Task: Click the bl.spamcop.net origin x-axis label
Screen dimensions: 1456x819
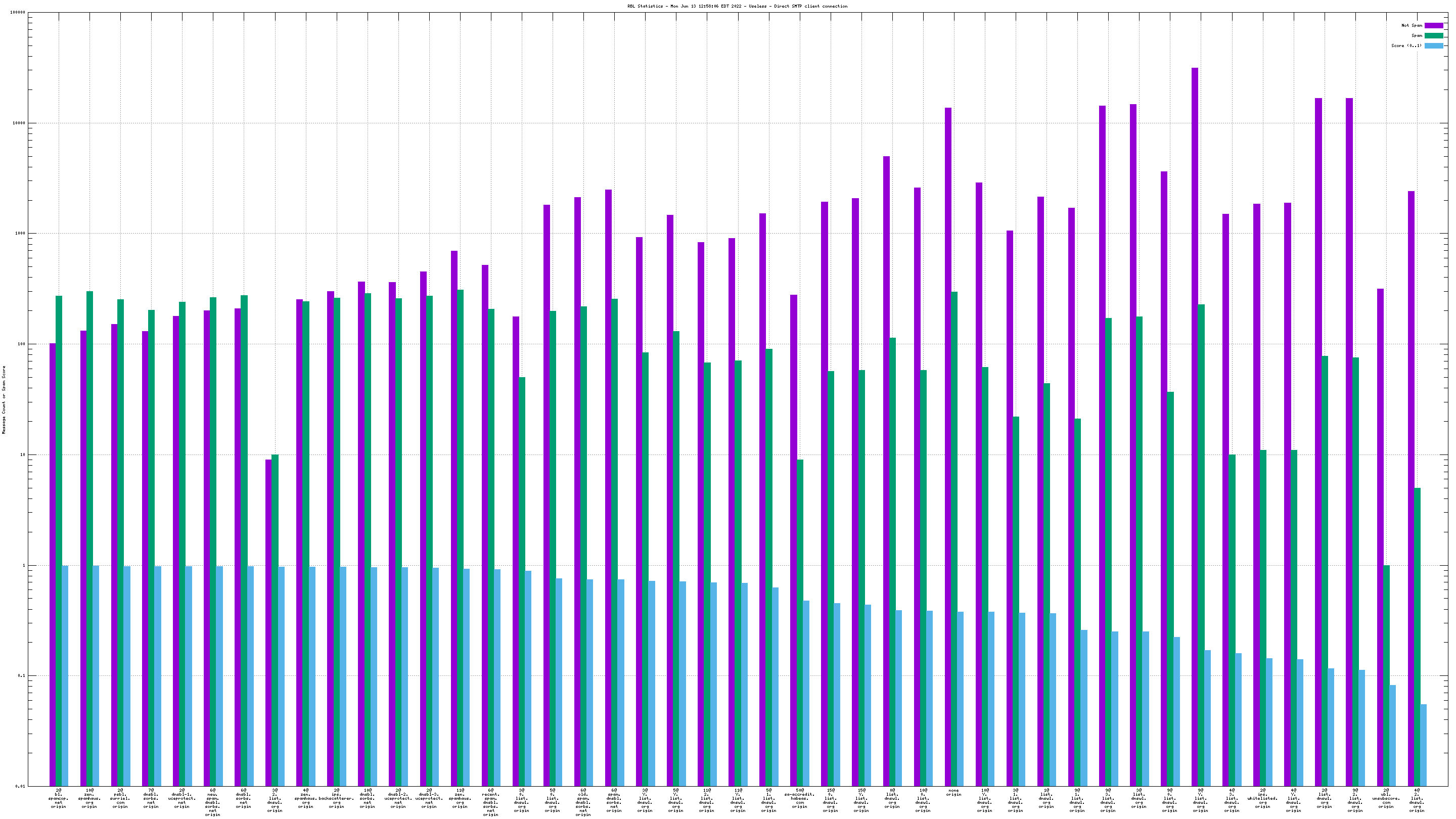Action: [58, 798]
